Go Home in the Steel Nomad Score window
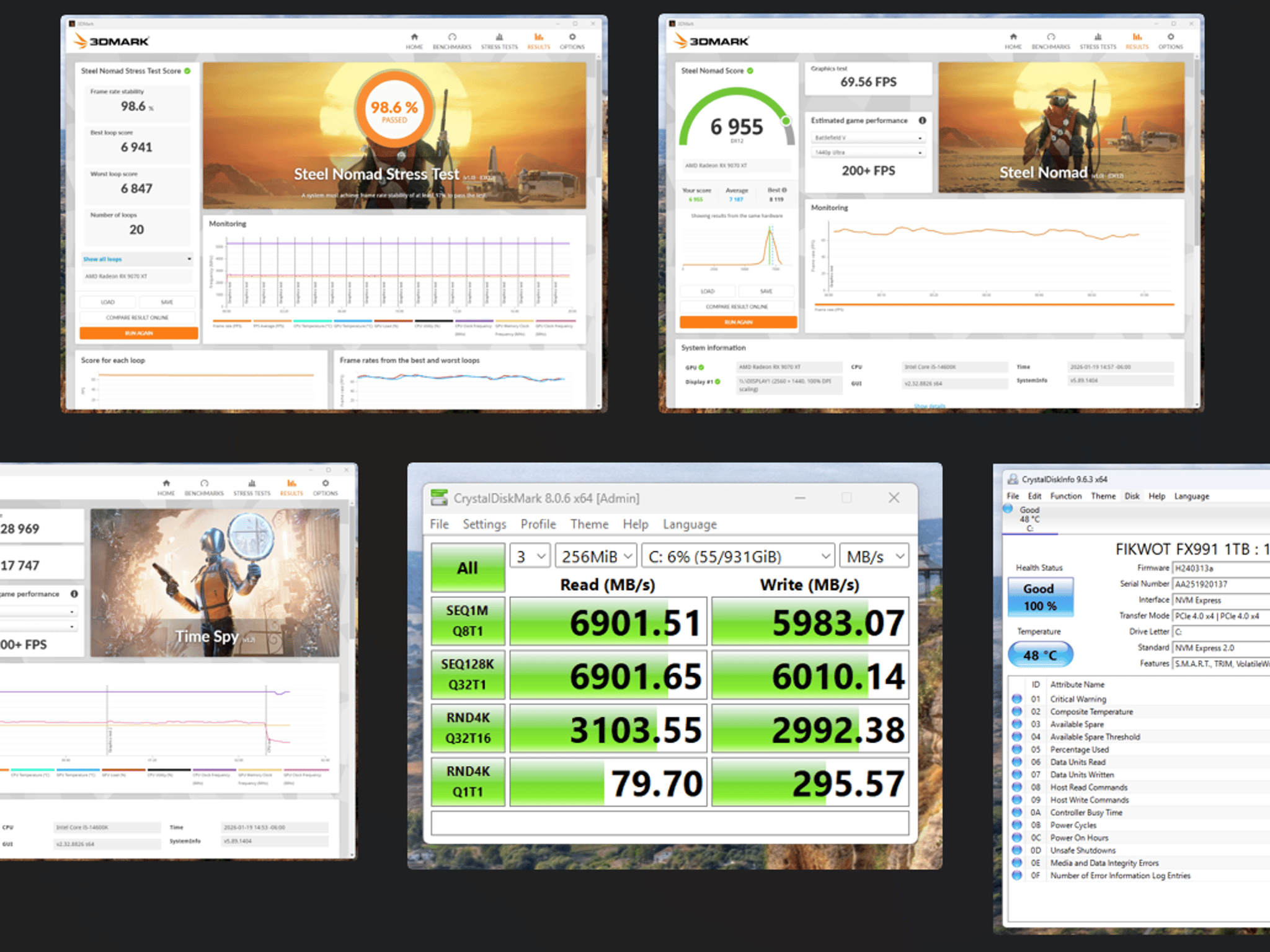1270x952 pixels. (x=1013, y=41)
